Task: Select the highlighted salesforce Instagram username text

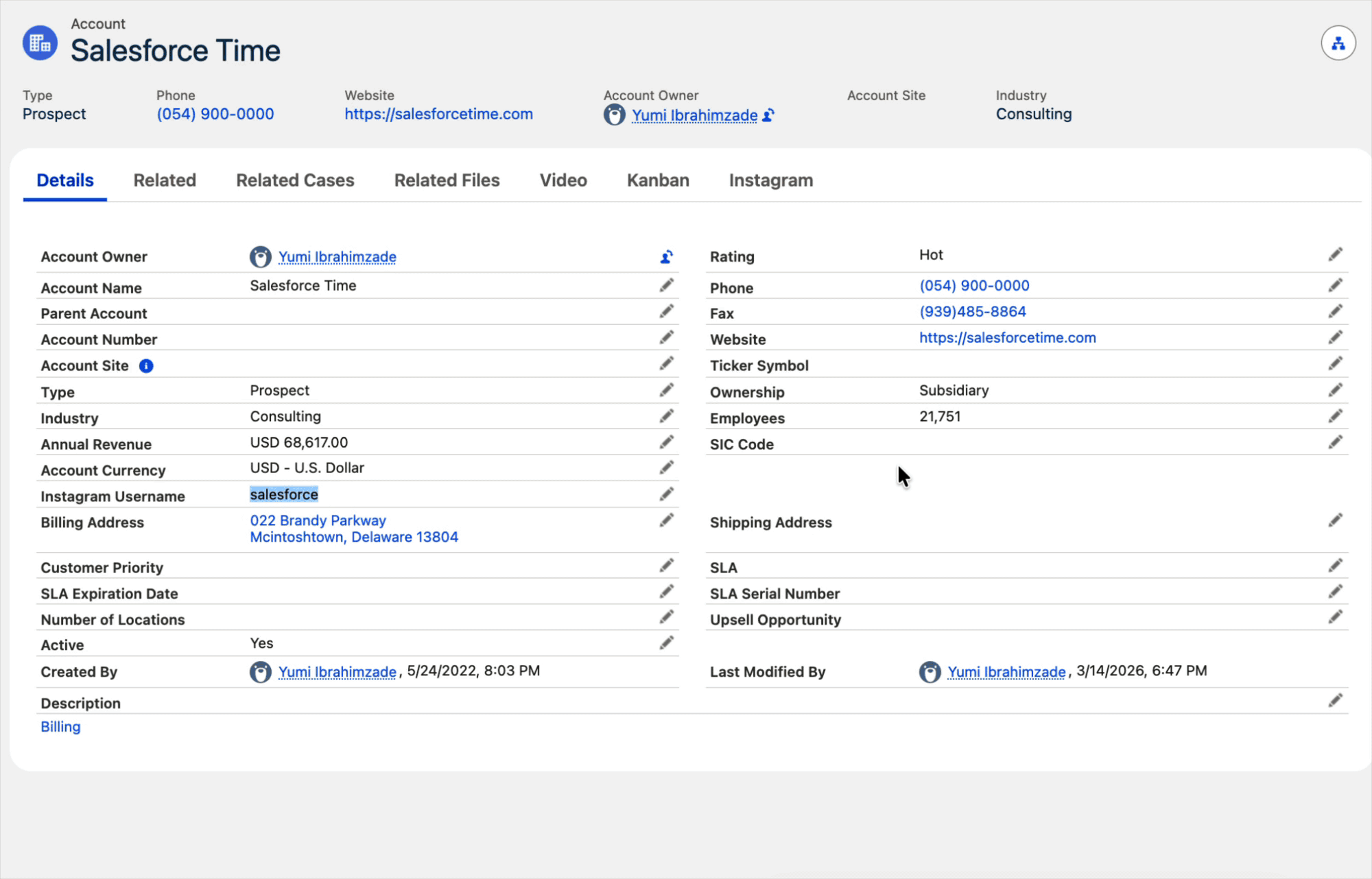Action: tap(283, 494)
